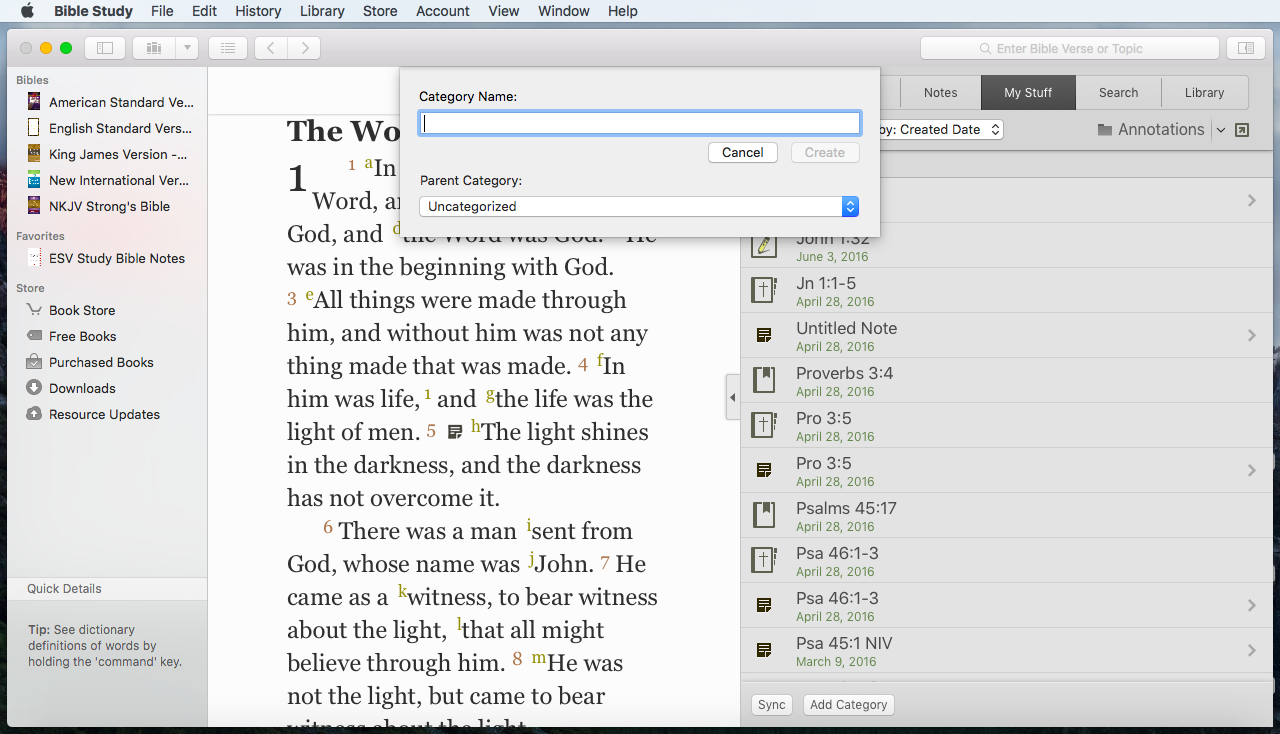Open NKJV Strong's Bible icon

pos(34,206)
